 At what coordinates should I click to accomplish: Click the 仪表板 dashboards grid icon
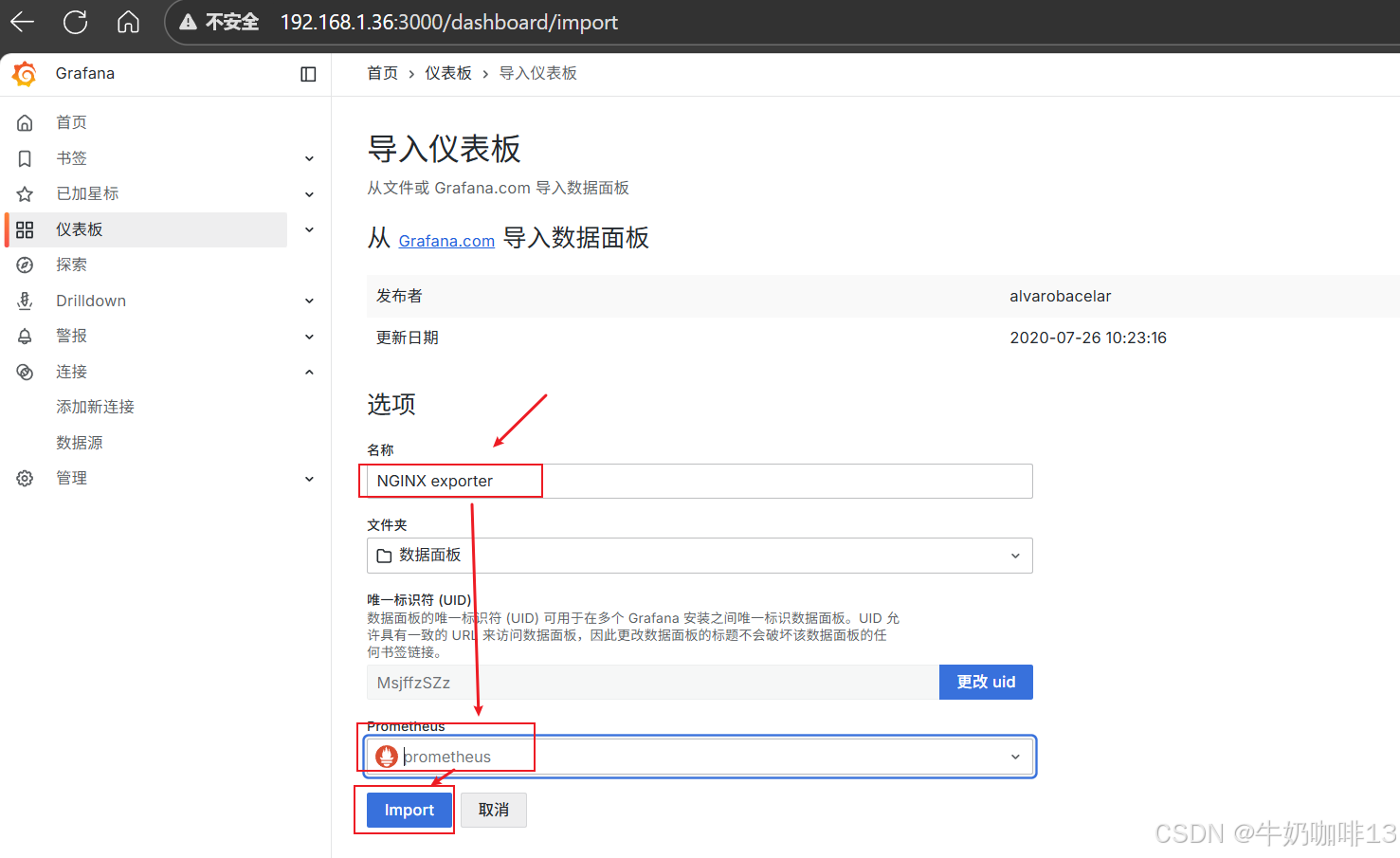click(25, 229)
